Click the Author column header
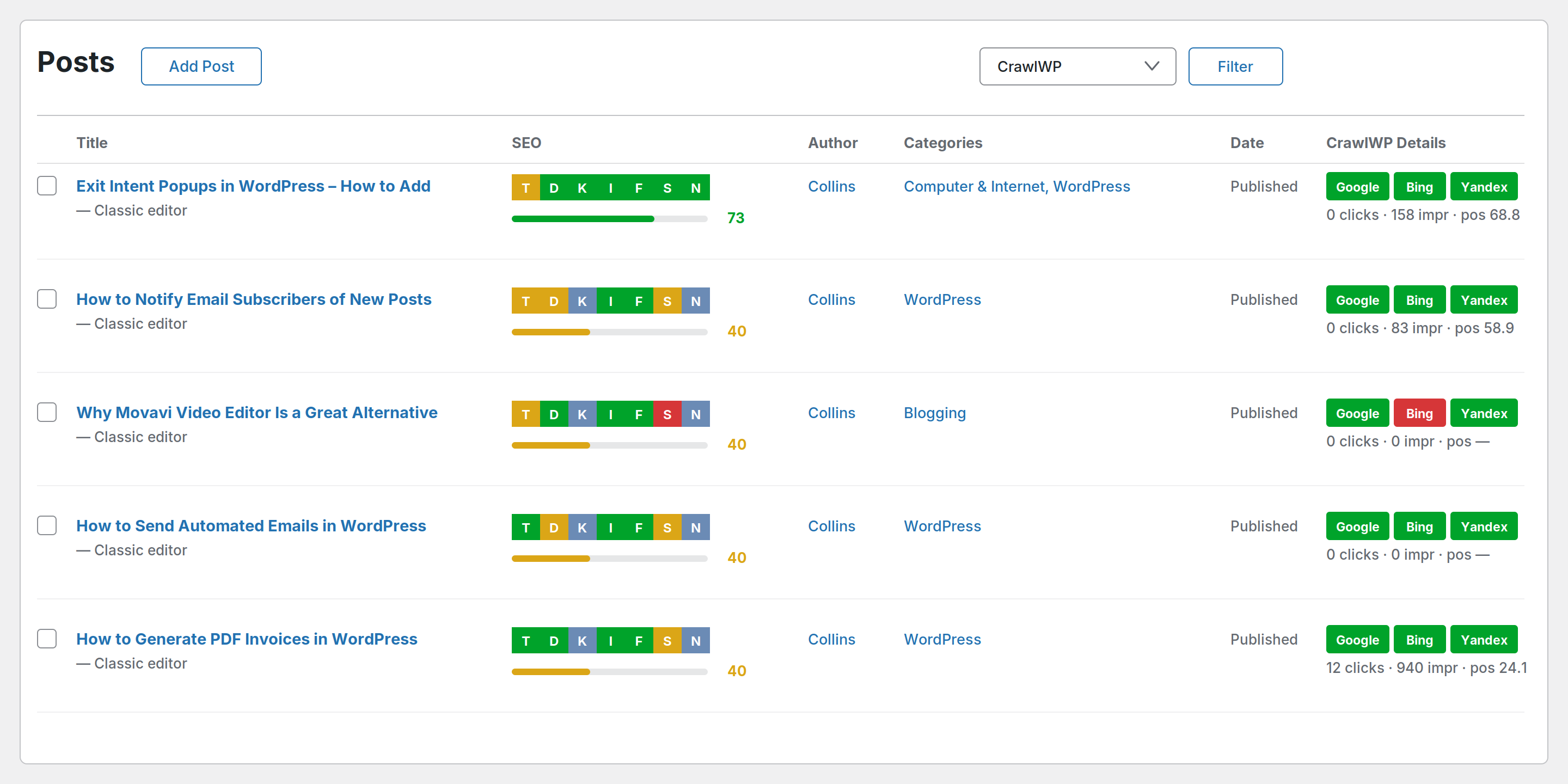 click(x=832, y=143)
